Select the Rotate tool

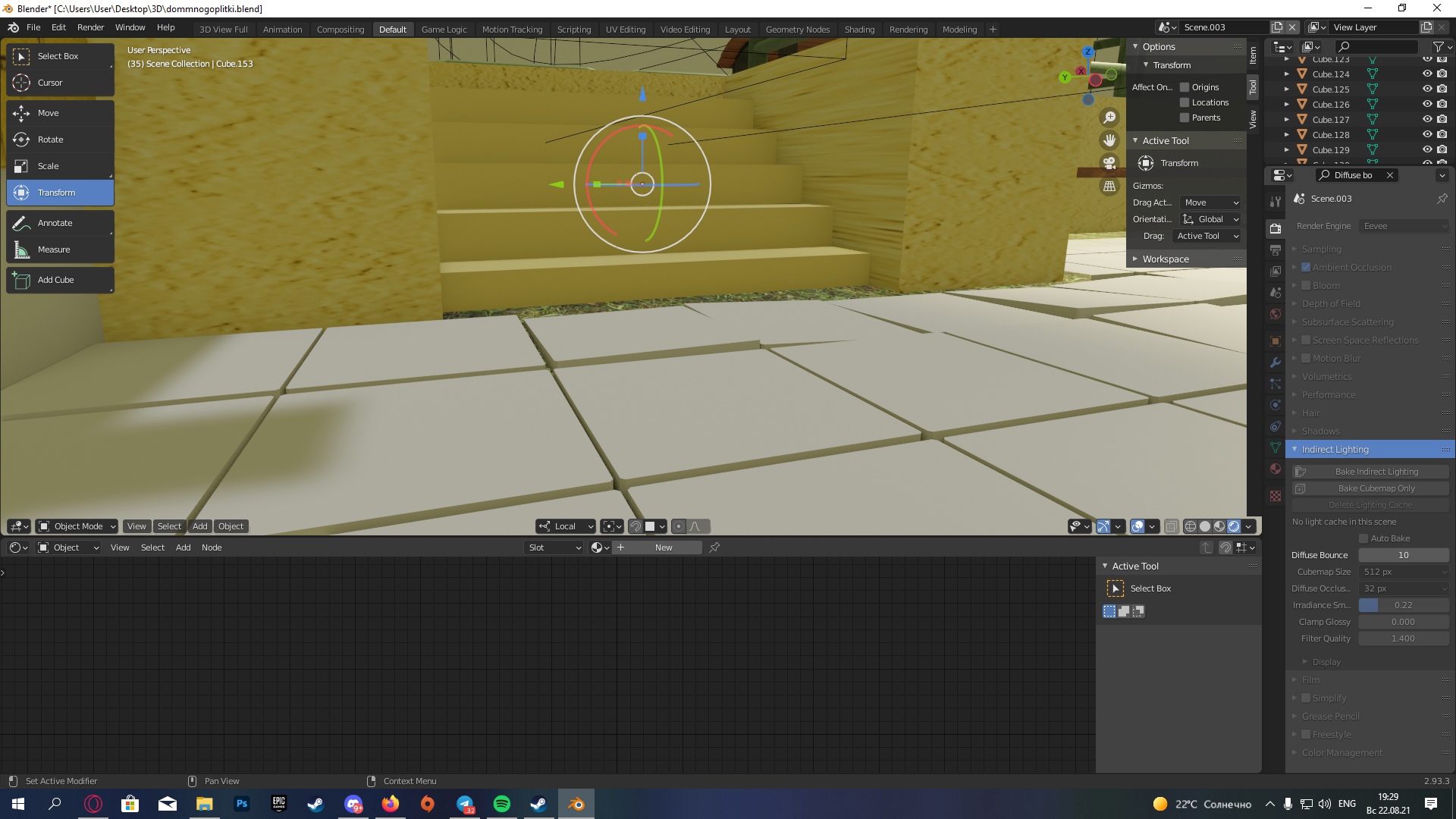click(x=51, y=140)
